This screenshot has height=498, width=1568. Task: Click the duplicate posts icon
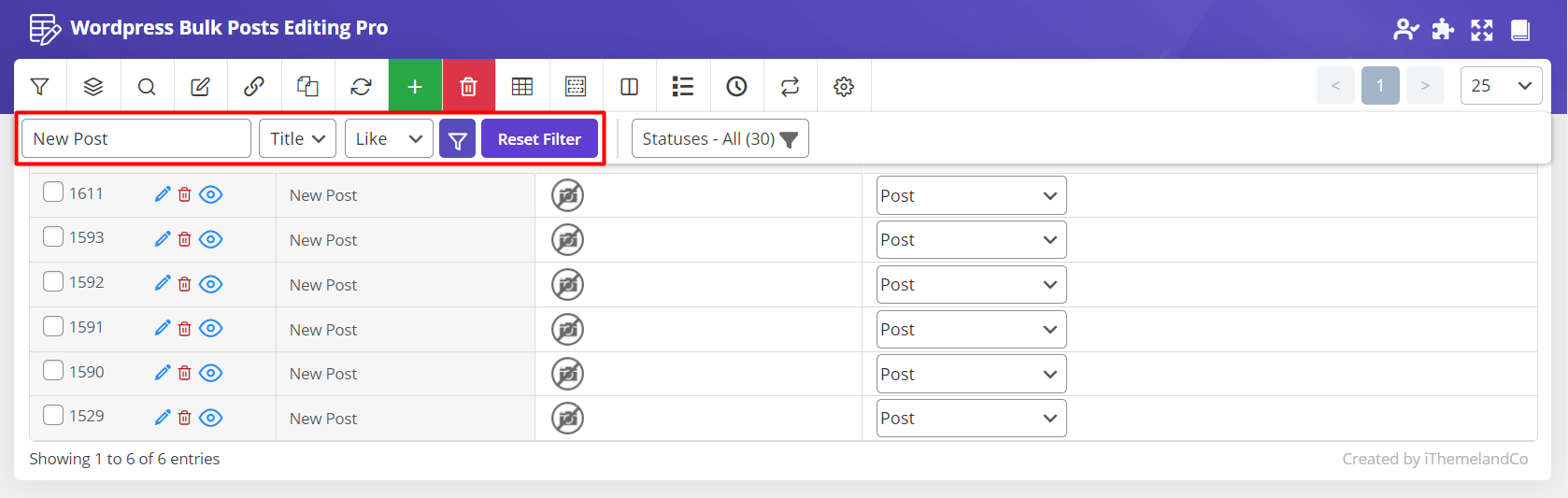307,87
